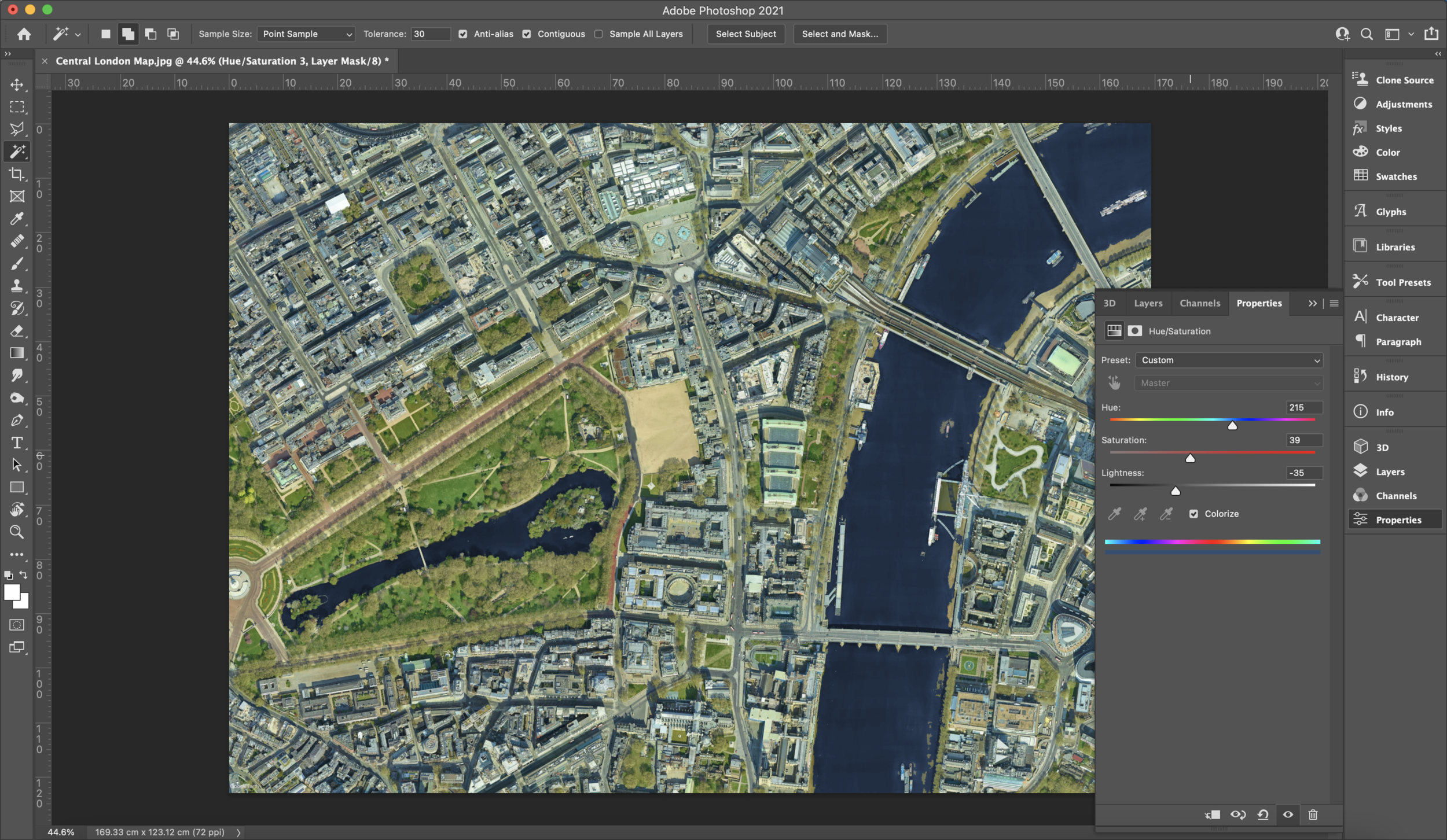Choose Subtract from Selection mode button
Screen dimensions: 1447x840
pos(150,34)
